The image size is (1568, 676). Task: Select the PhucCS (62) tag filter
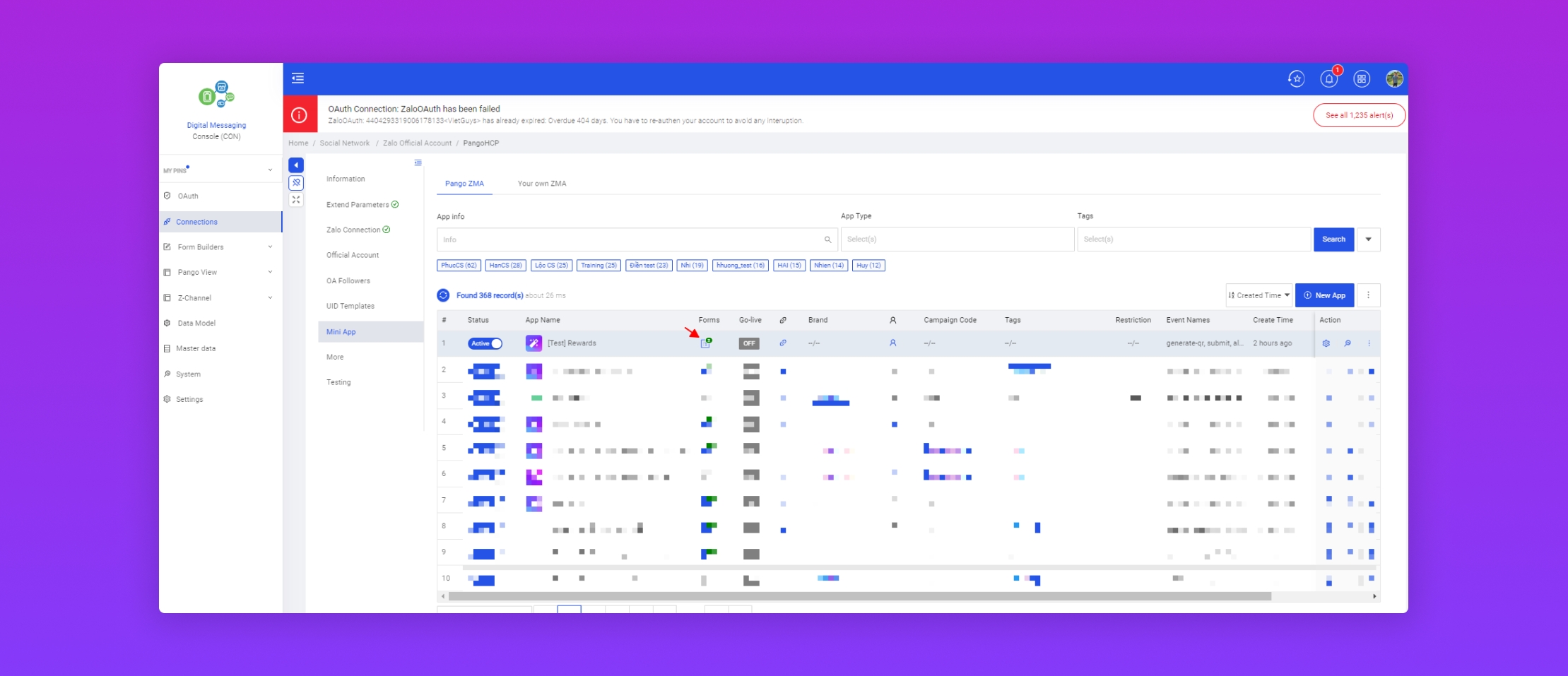pos(459,266)
